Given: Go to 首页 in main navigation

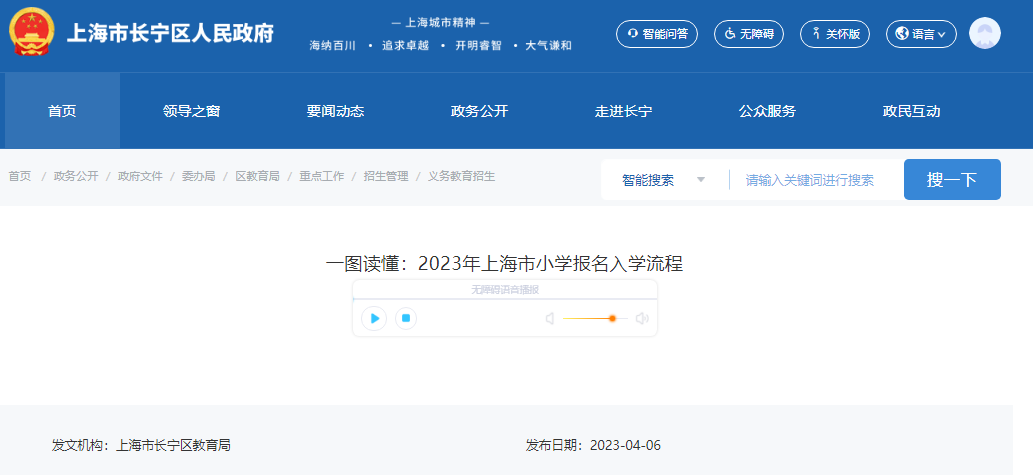Looking at the screenshot, I should [x=62, y=111].
